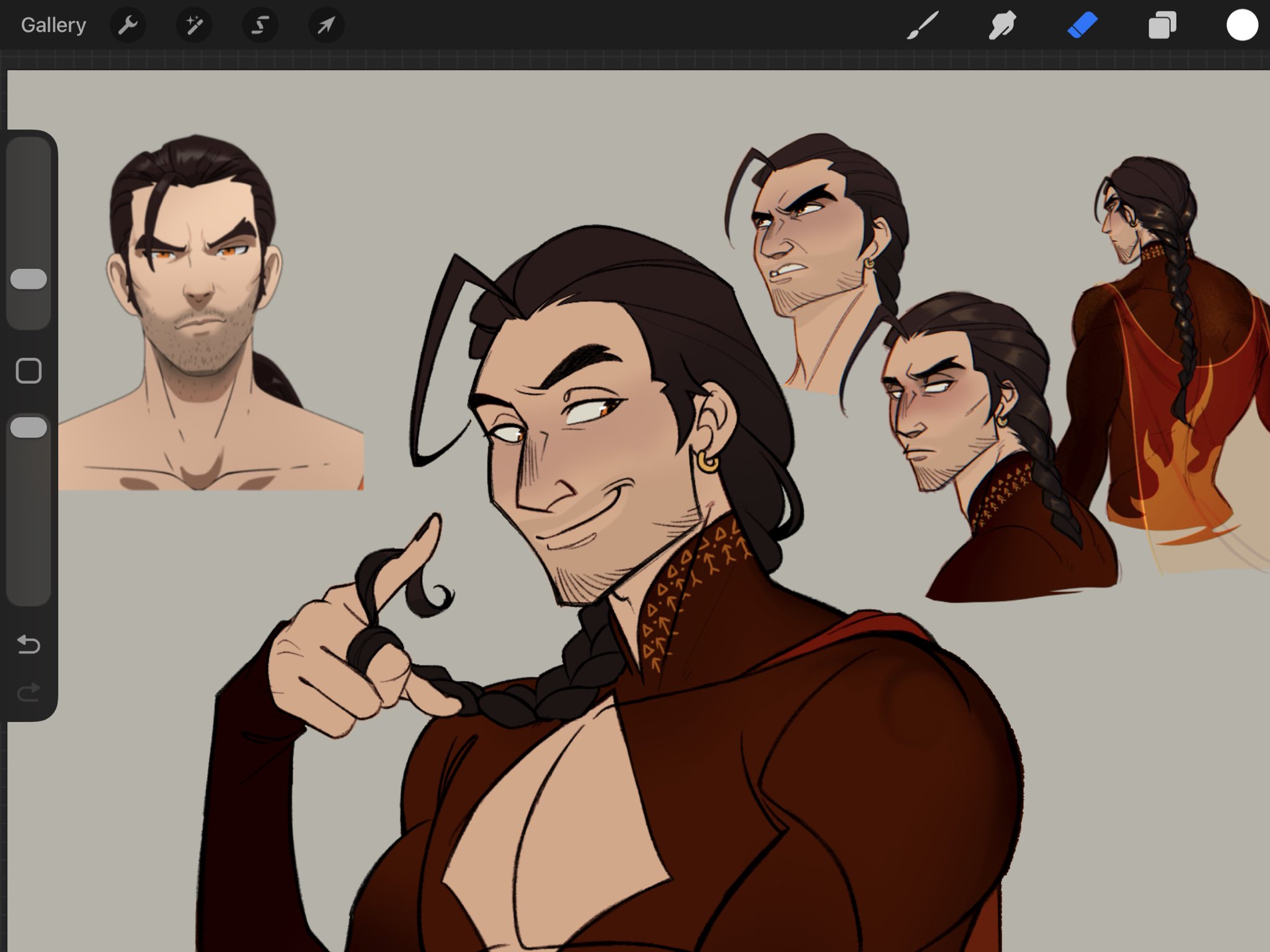Click the brush size slider handle

29,279
